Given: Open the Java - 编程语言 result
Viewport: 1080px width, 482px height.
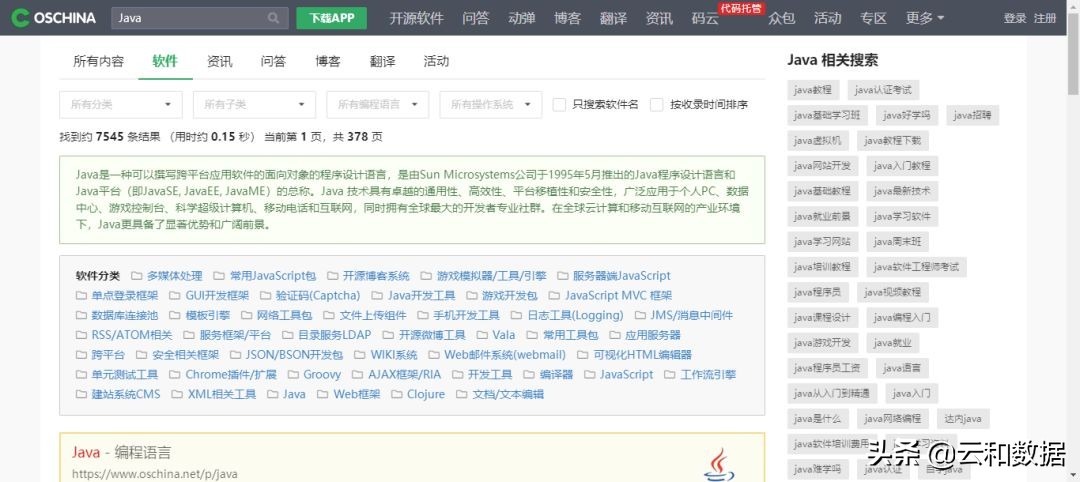Looking at the screenshot, I should 121,452.
